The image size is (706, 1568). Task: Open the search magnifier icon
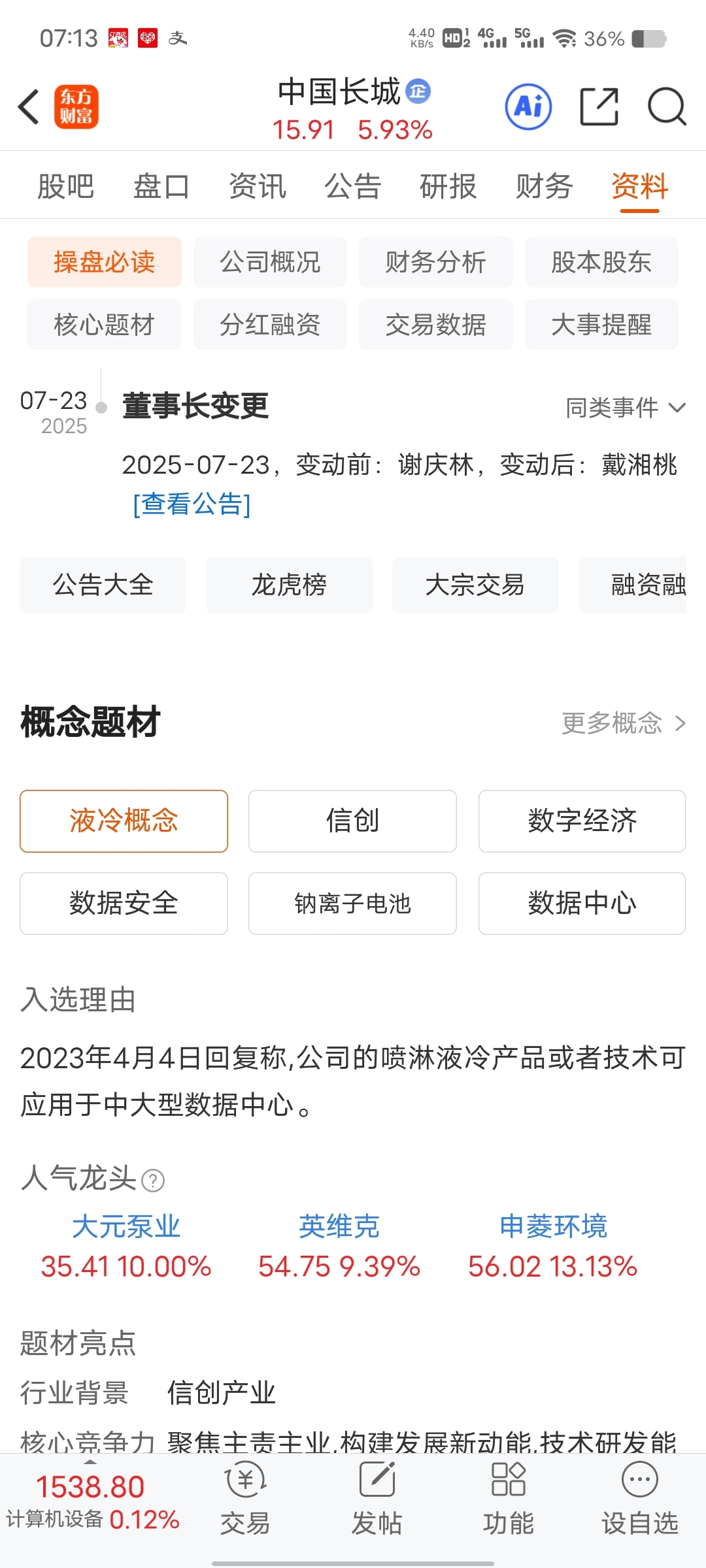click(667, 106)
